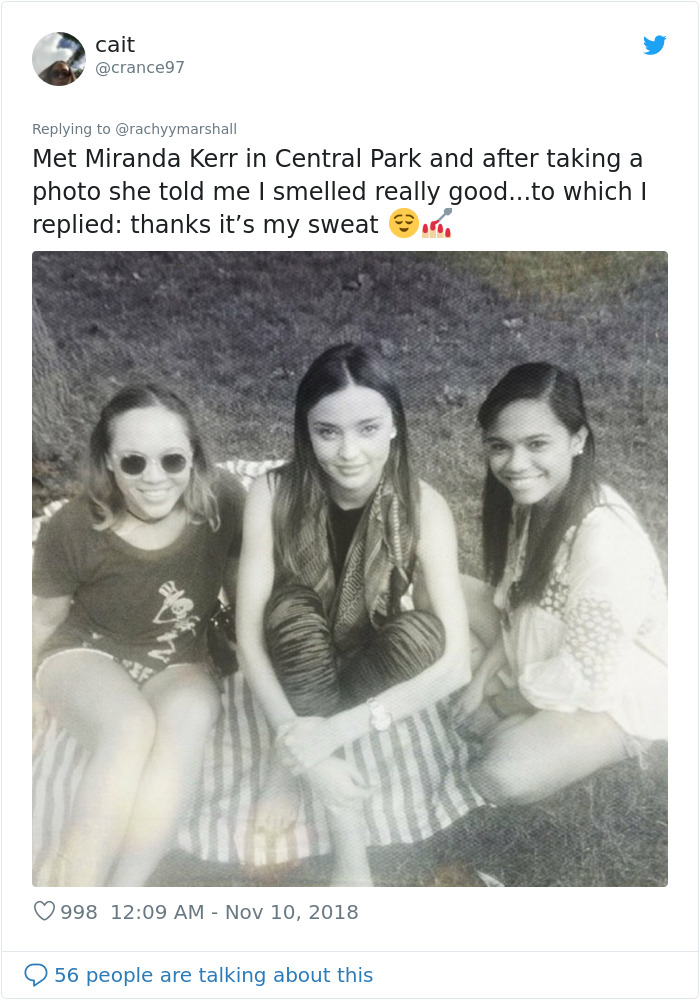700x1000 pixels.
Task: Open the 12:09 AM timestamp link
Action: (x=157, y=912)
